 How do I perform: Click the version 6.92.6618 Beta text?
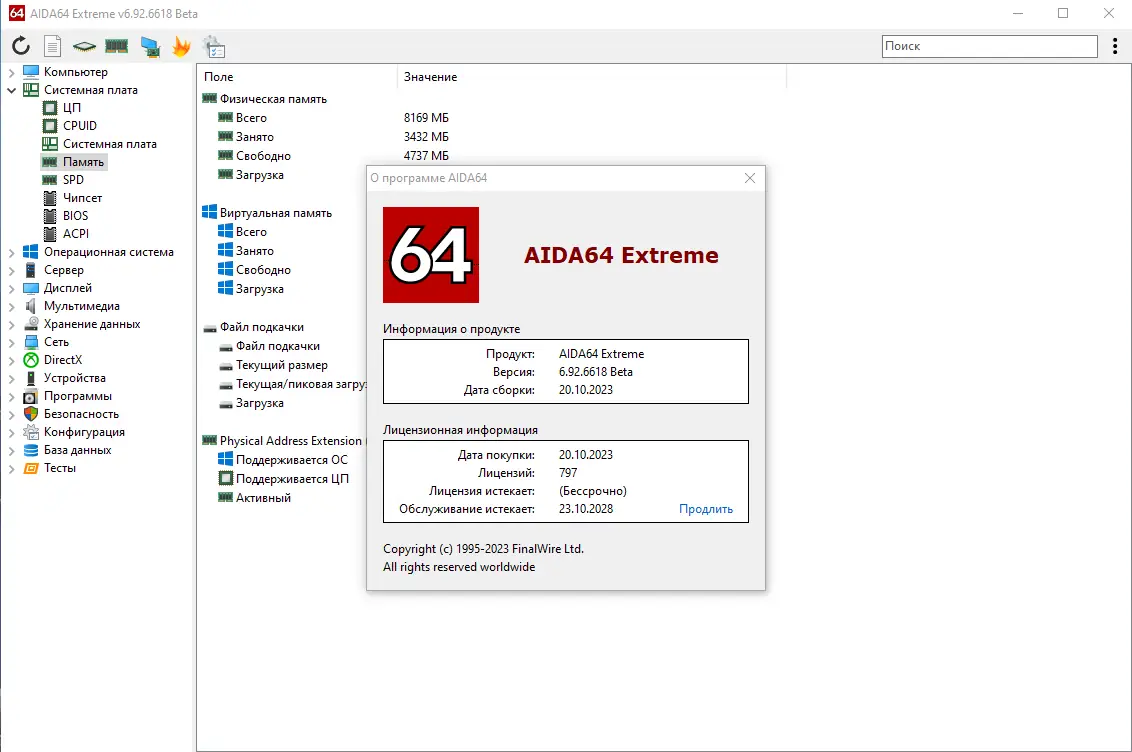[x=596, y=372]
